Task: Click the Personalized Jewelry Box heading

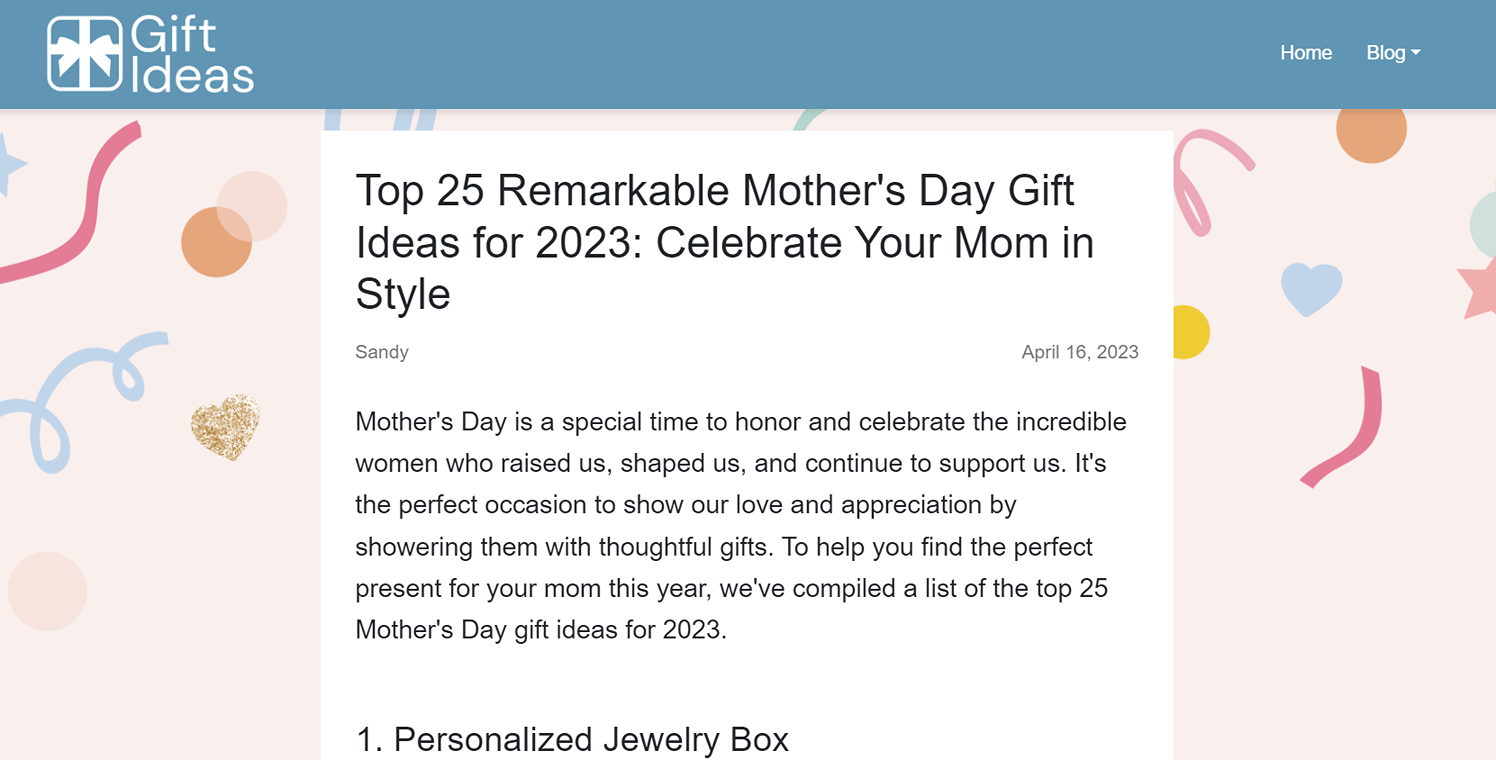Action: pyautogui.click(x=572, y=739)
